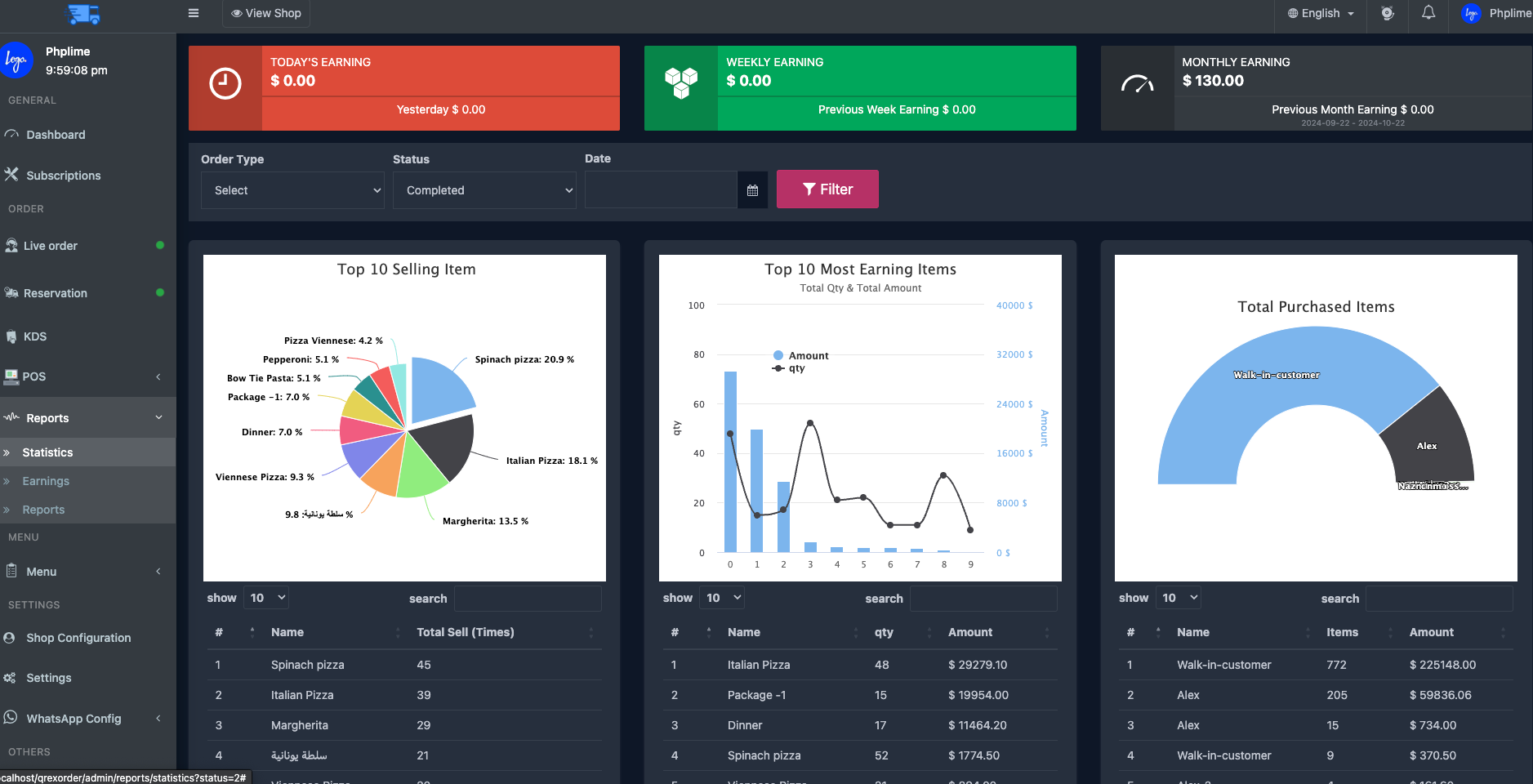Viewport: 1533px width, 784px height.
Task: Click the hamburger menu icon
Action: [x=194, y=13]
